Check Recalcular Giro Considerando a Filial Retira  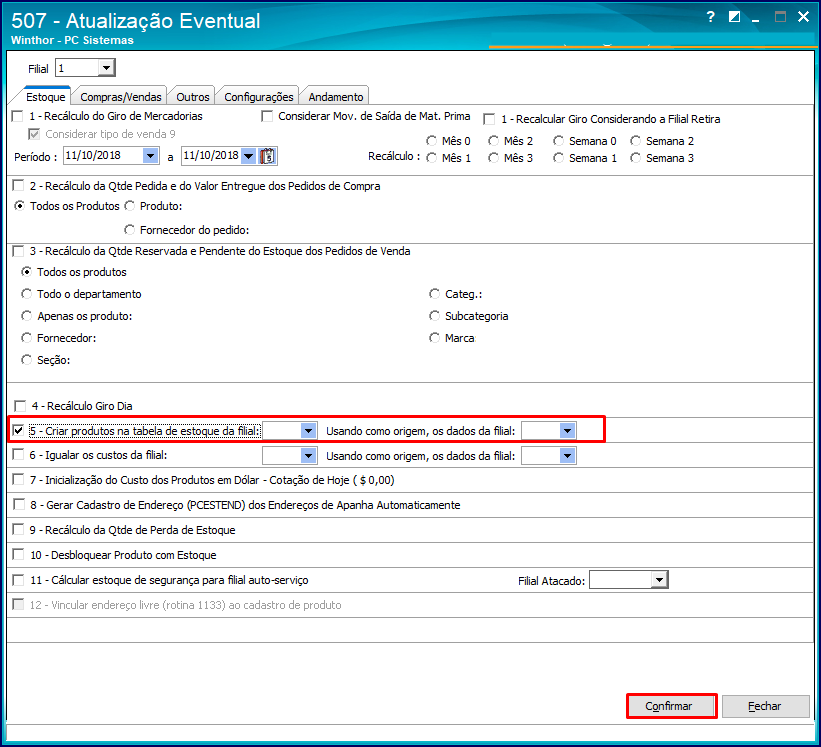point(489,119)
